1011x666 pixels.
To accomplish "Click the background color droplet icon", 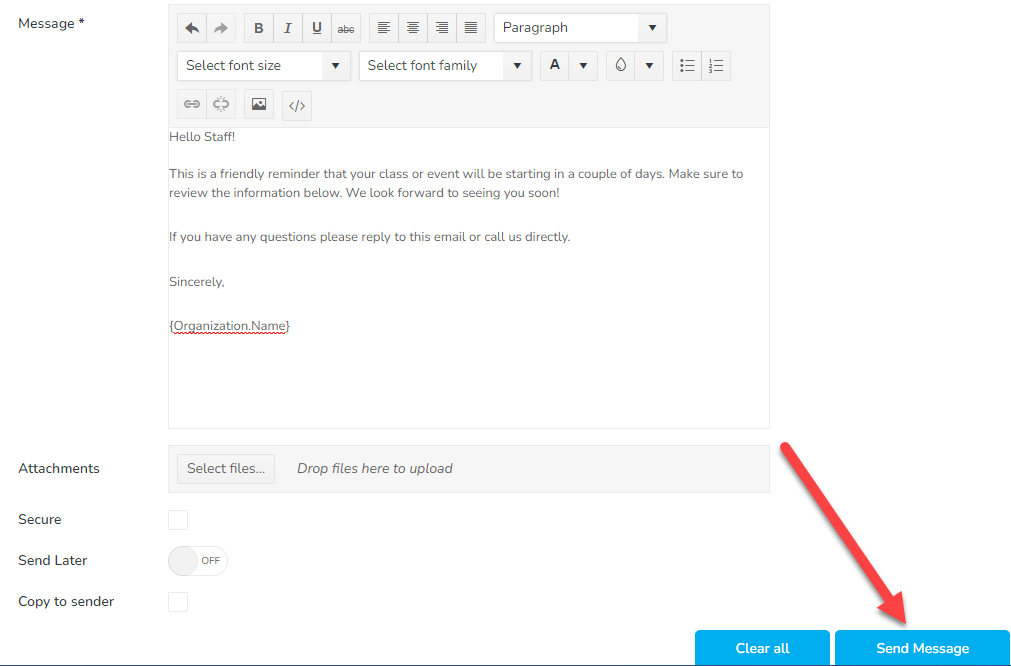I will pyautogui.click(x=620, y=66).
